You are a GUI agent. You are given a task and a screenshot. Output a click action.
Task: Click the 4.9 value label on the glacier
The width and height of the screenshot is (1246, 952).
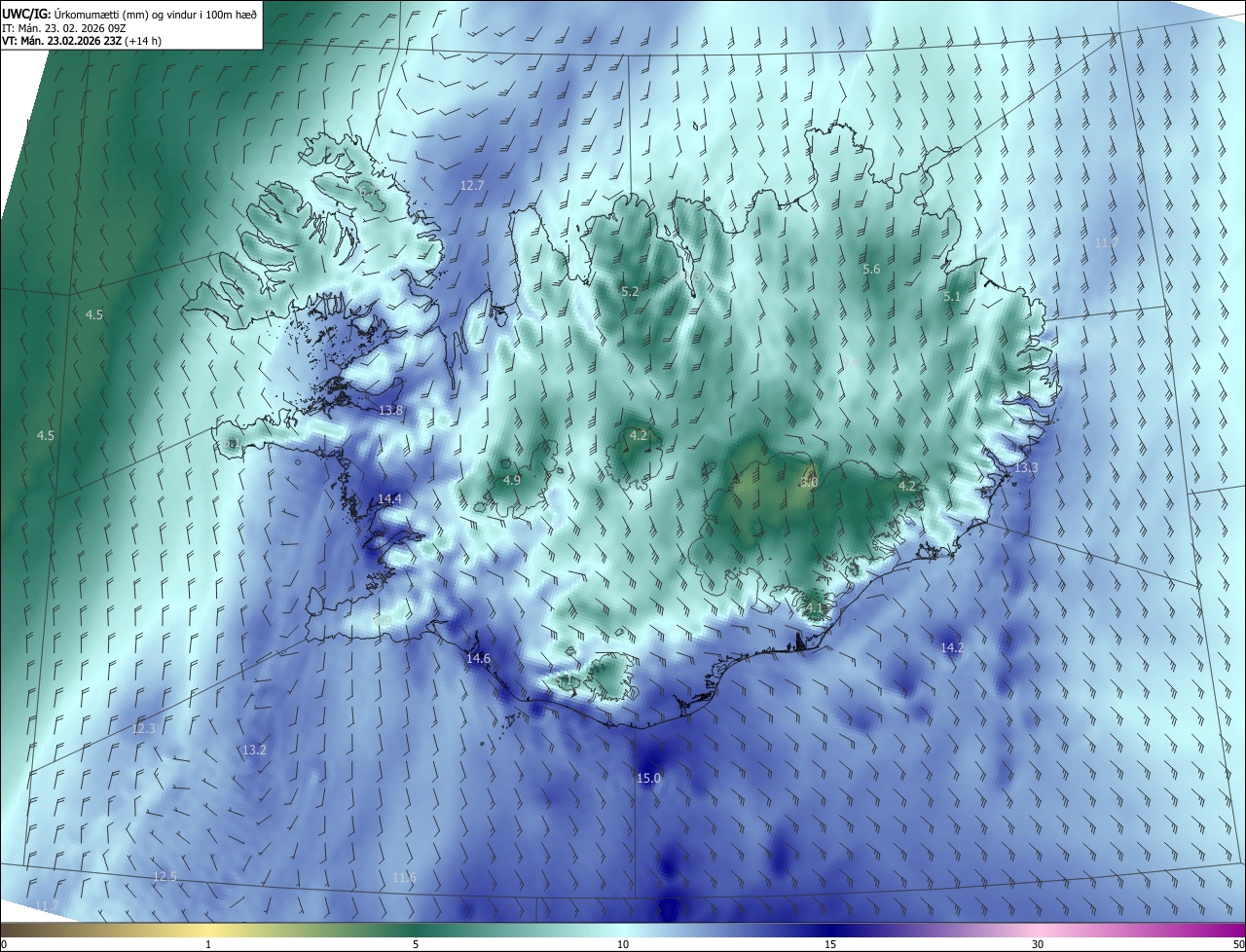click(x=512, y=480)
